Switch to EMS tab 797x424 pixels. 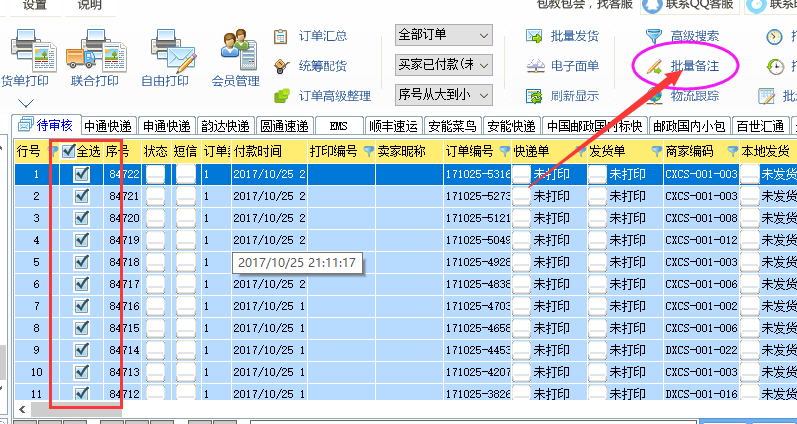[339, 126]
